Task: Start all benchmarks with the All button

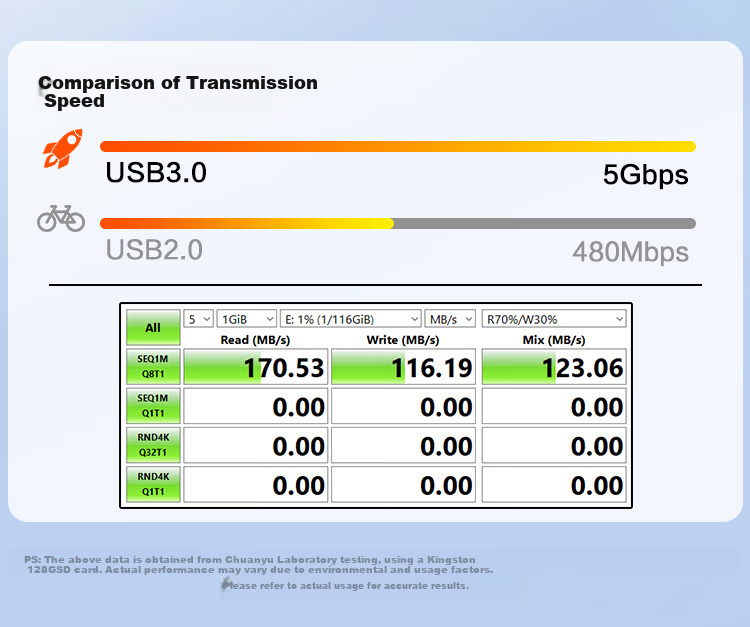Action: (153, 328)
